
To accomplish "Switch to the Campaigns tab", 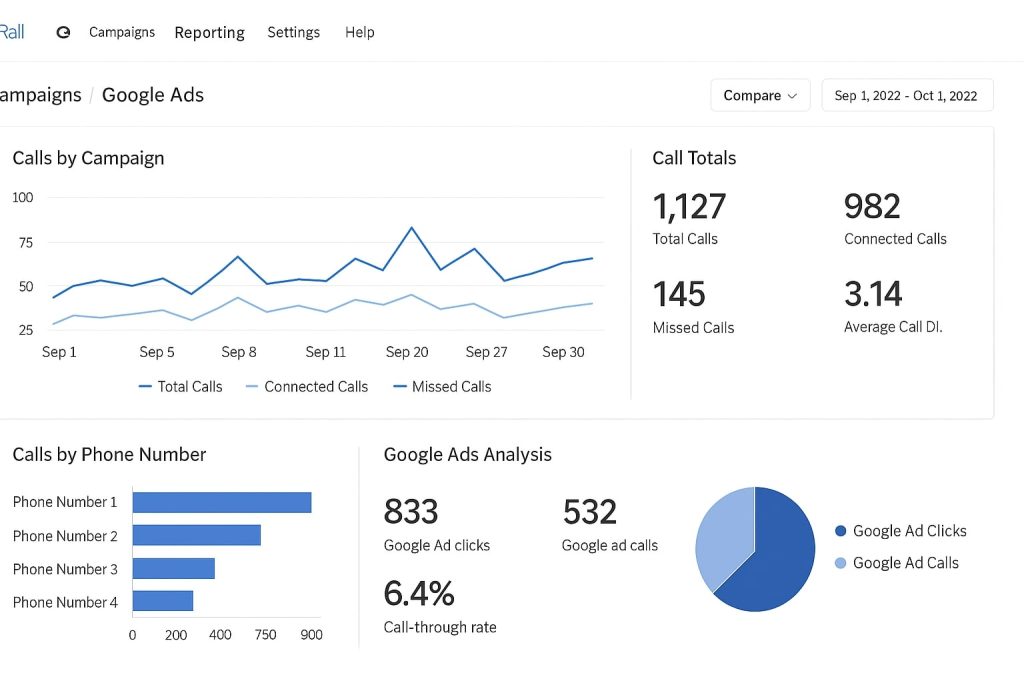I will click(122, 32).
